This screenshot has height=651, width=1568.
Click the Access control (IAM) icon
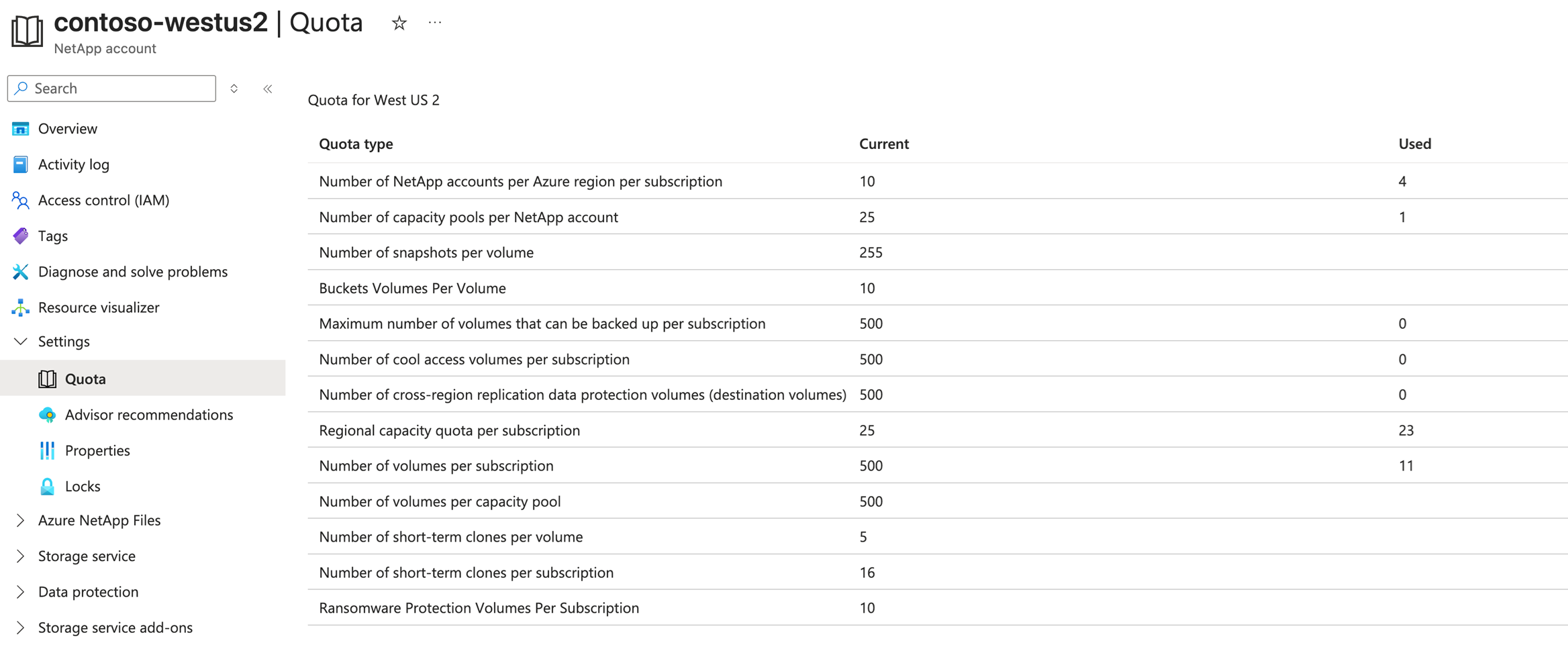(x=20, y=200)
